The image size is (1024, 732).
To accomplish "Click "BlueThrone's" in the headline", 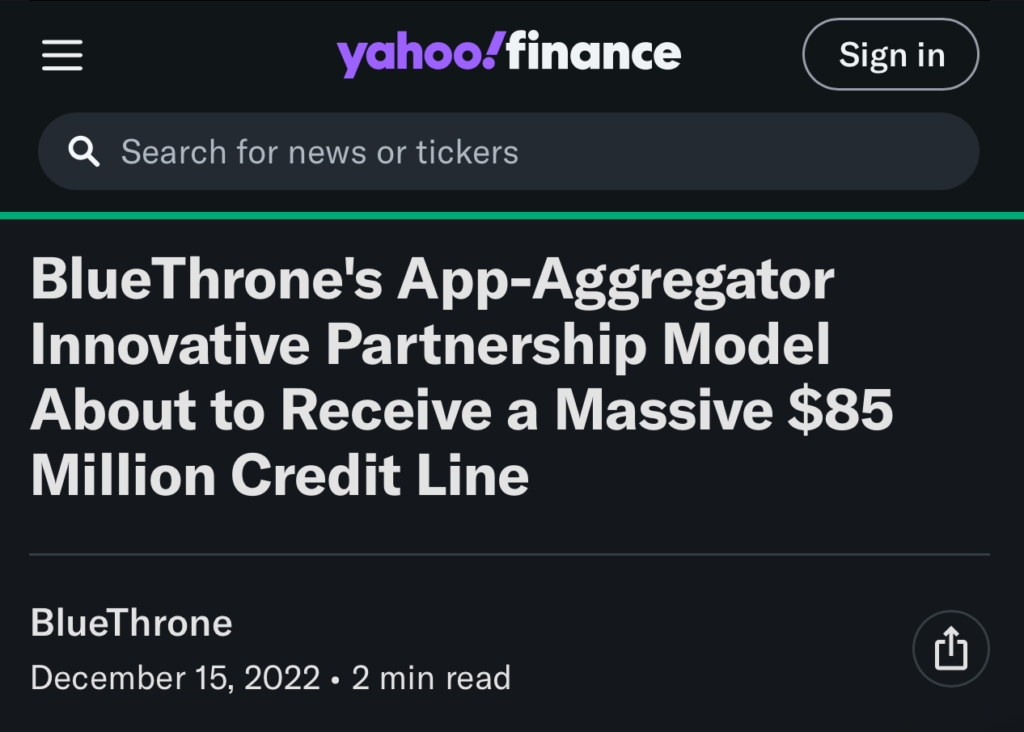I will tap(207, 281).
